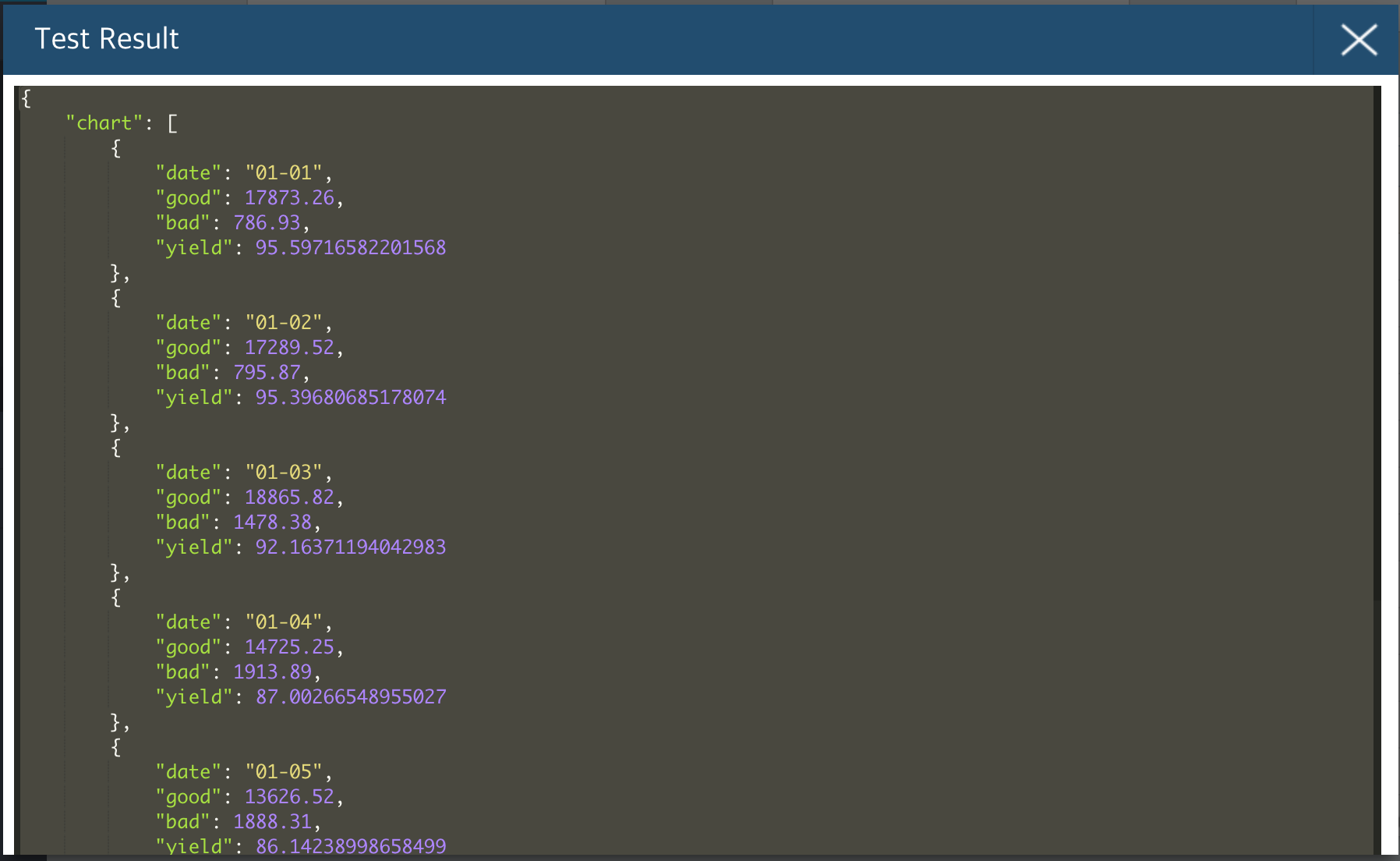Select the bad value 795.87
This screenshot has height=861, width=1400.
267,373
